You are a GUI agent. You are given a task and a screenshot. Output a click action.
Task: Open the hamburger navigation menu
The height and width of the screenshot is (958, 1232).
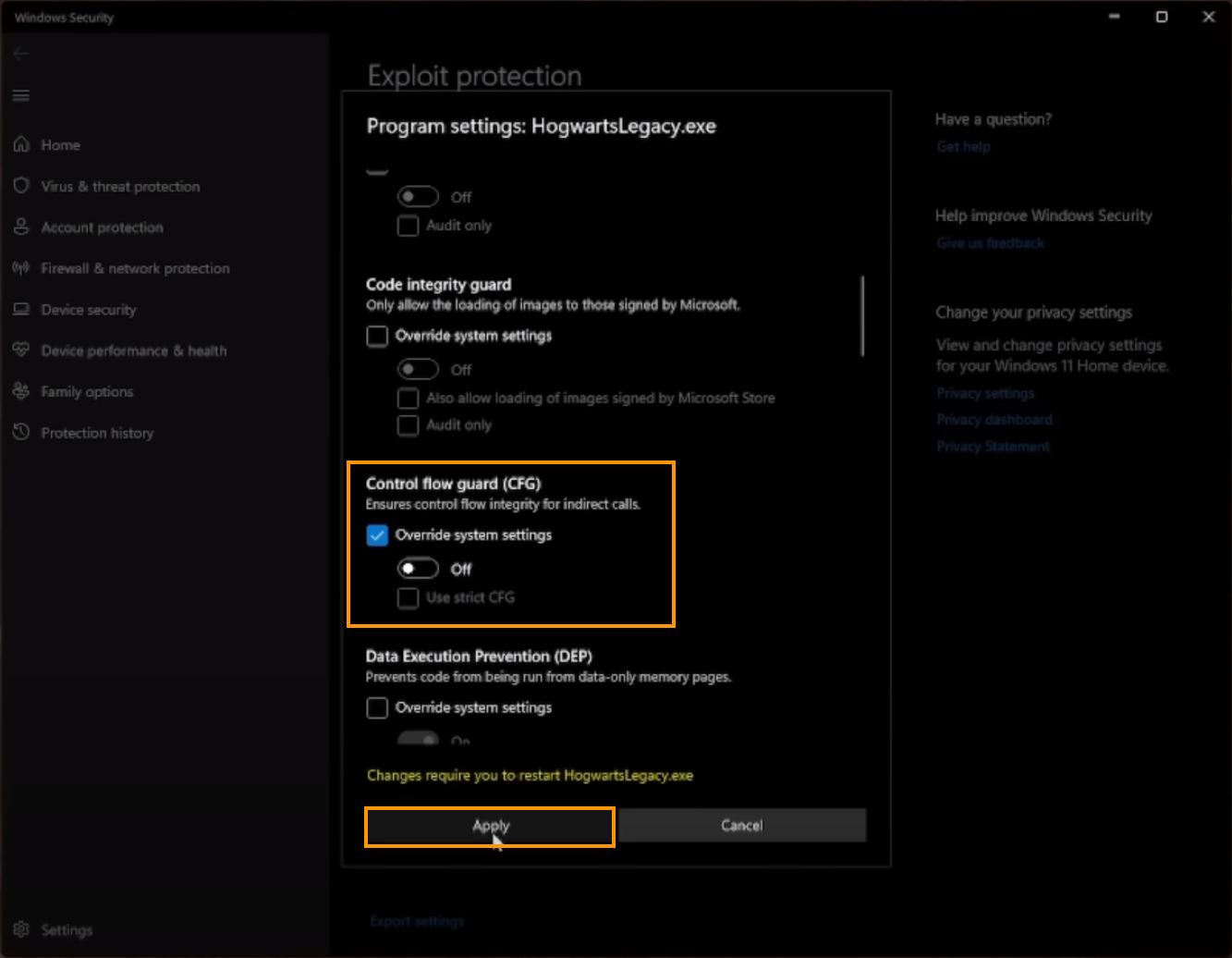[21, 96]
